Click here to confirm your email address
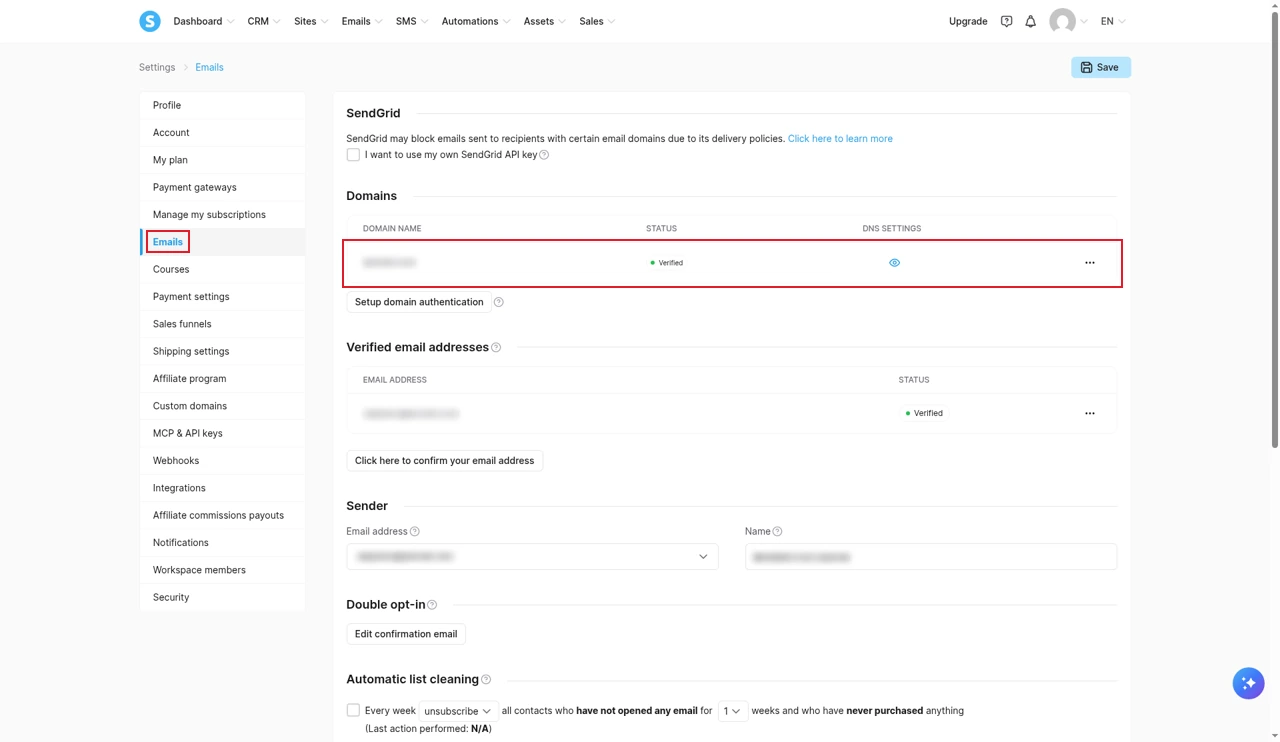The image size is (1280, 742). [x=444, y=461]
